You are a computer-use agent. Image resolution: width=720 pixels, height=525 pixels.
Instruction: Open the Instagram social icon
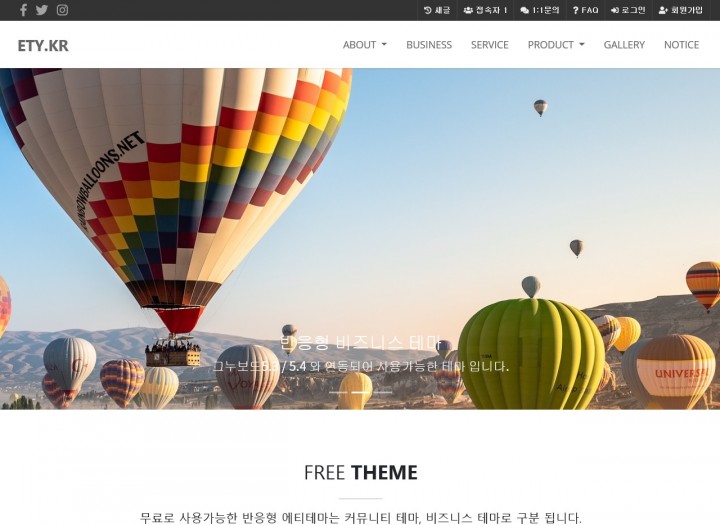pos(62,10)
